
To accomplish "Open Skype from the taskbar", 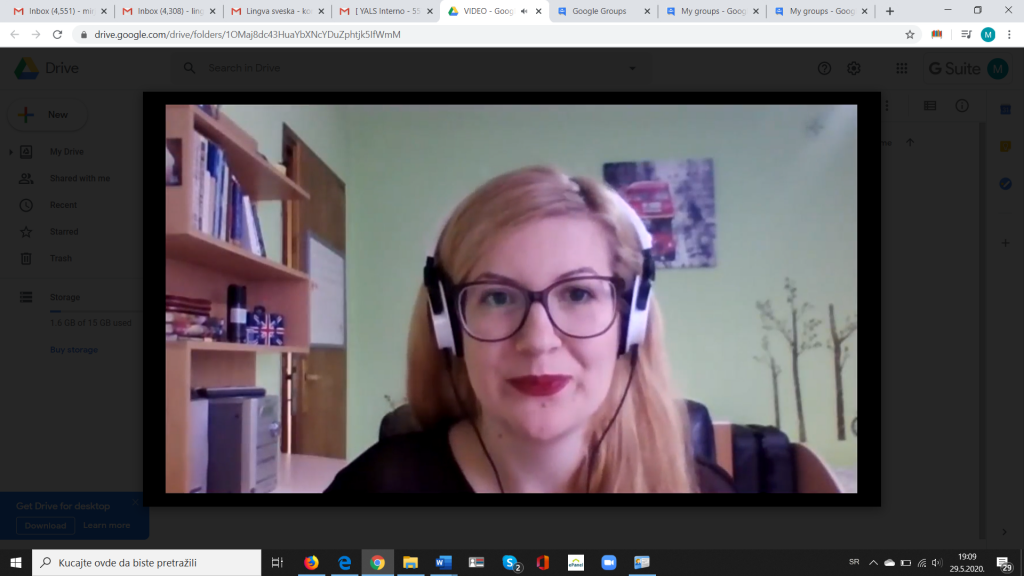I will [x=510, y=562].
